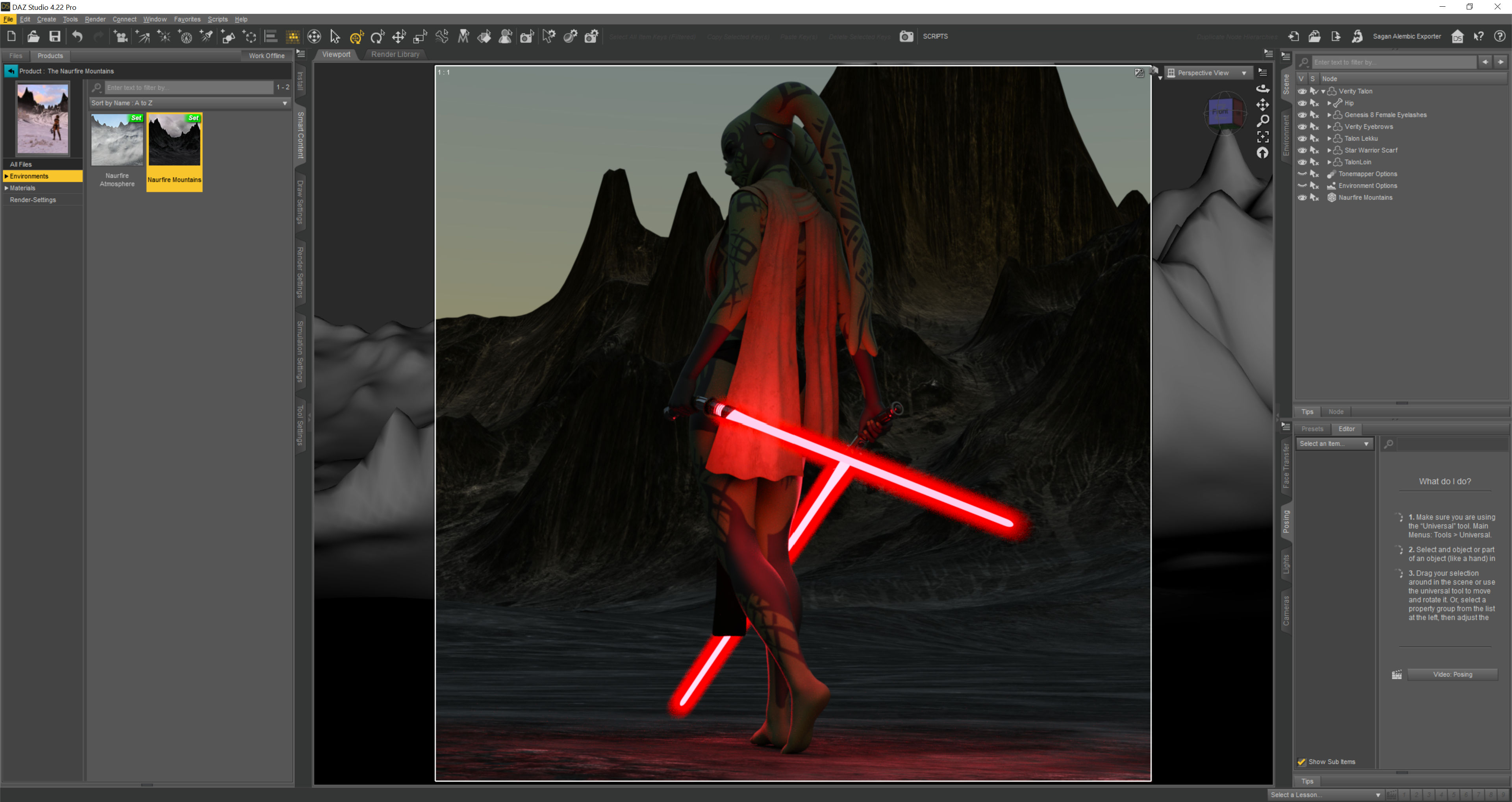
Task: Select the Rotate tool
Action: 378,36
